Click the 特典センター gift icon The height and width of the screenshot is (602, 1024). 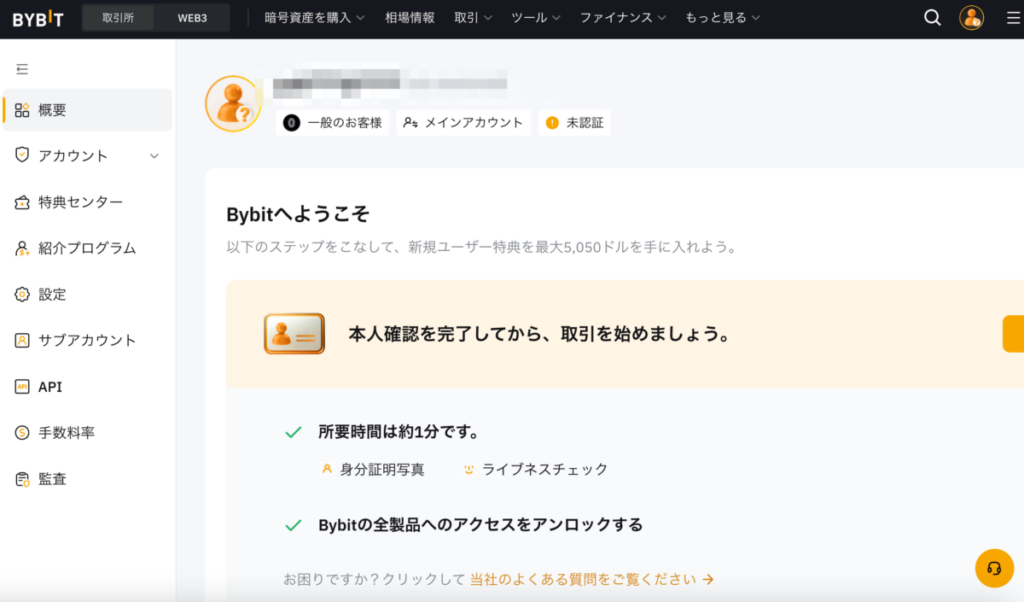pos(22,202)
